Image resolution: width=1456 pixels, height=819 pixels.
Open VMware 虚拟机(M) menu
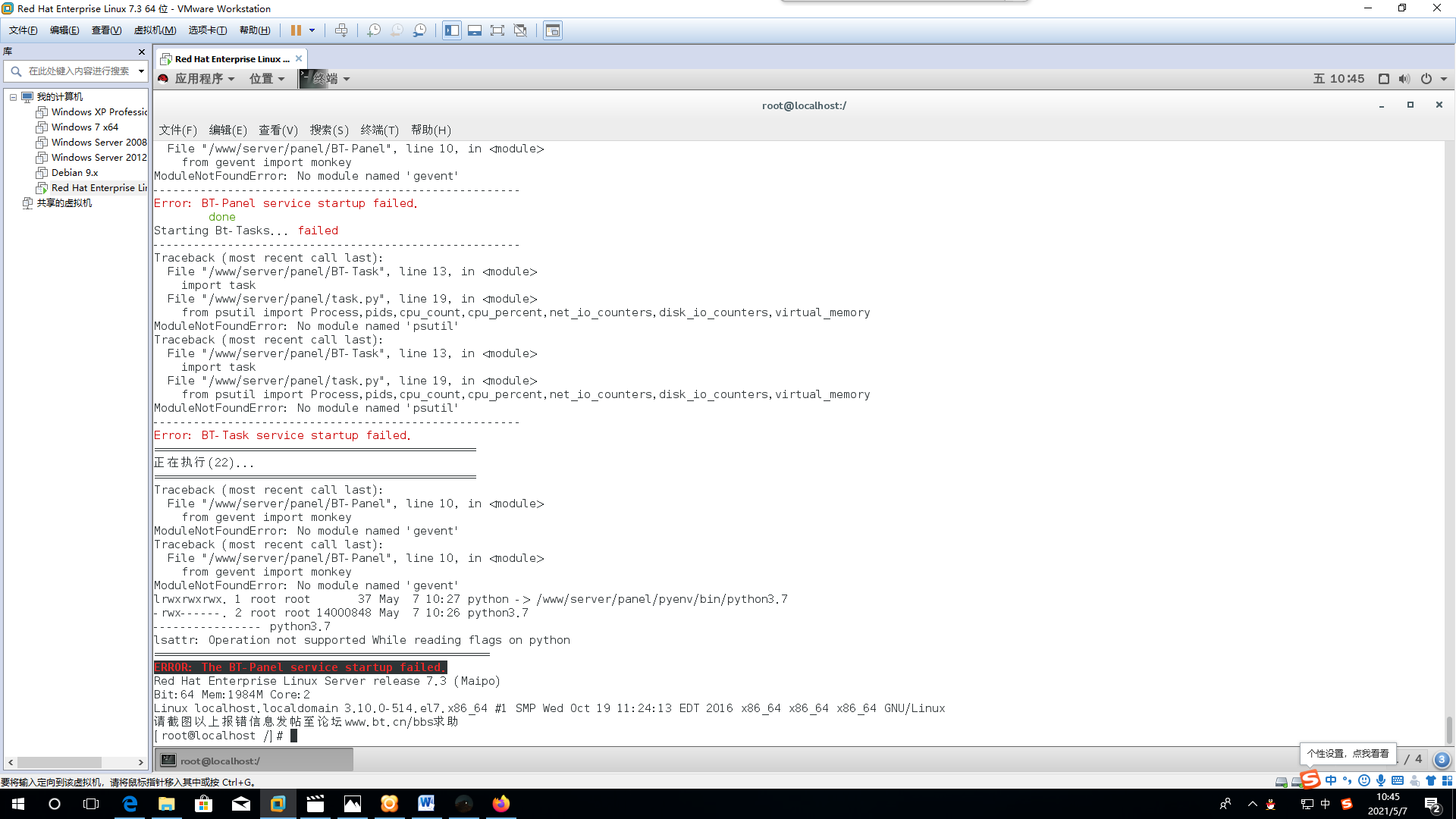pos(155,30)
